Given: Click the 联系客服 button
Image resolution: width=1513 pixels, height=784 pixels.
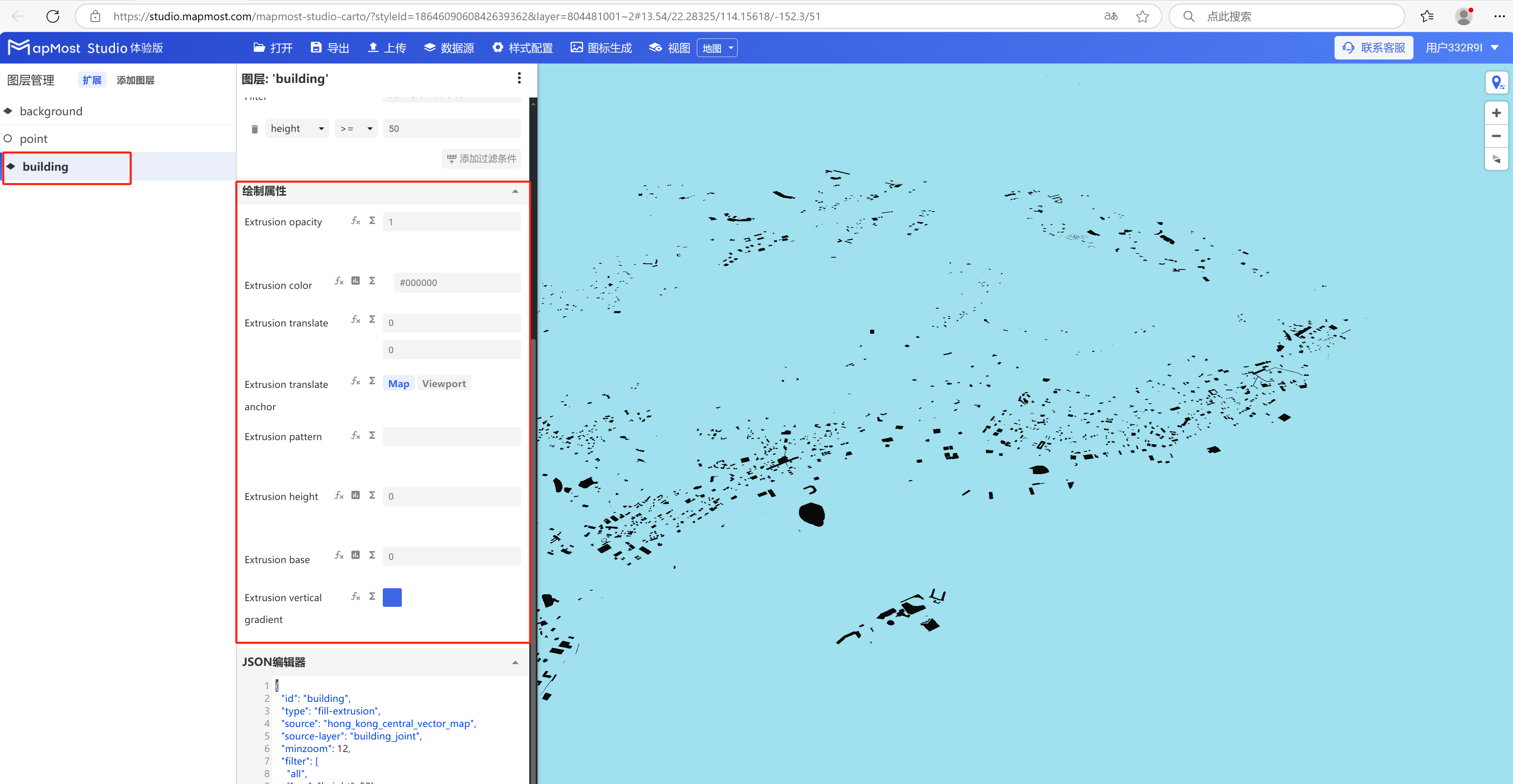Looking at the screenshot, I should pyautogui.click(x=1373, y=48).
